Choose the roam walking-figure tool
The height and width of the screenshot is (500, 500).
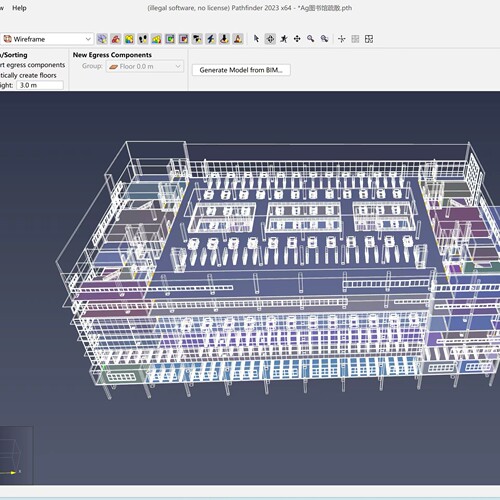tap(284, 39)
